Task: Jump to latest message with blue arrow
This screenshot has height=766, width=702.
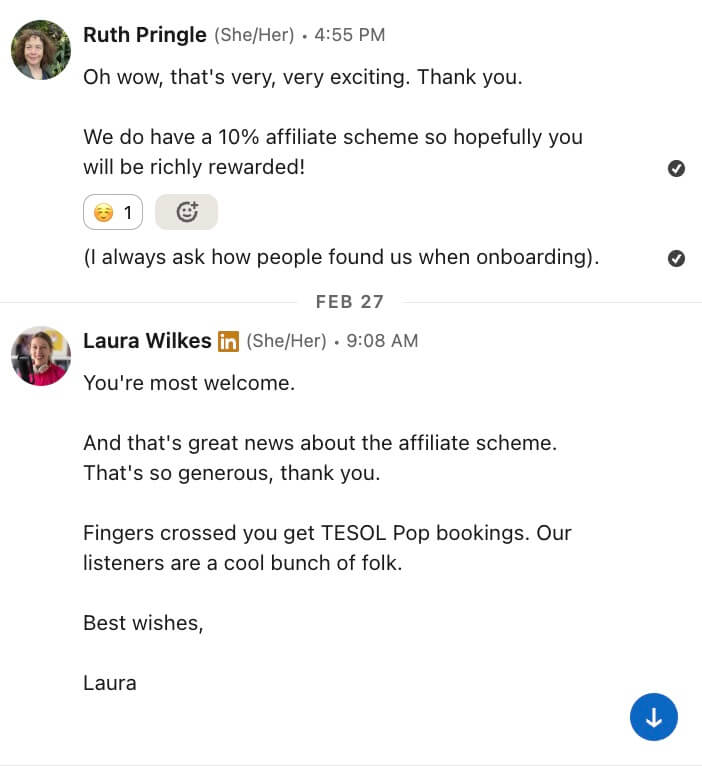Action: [654, 717]
